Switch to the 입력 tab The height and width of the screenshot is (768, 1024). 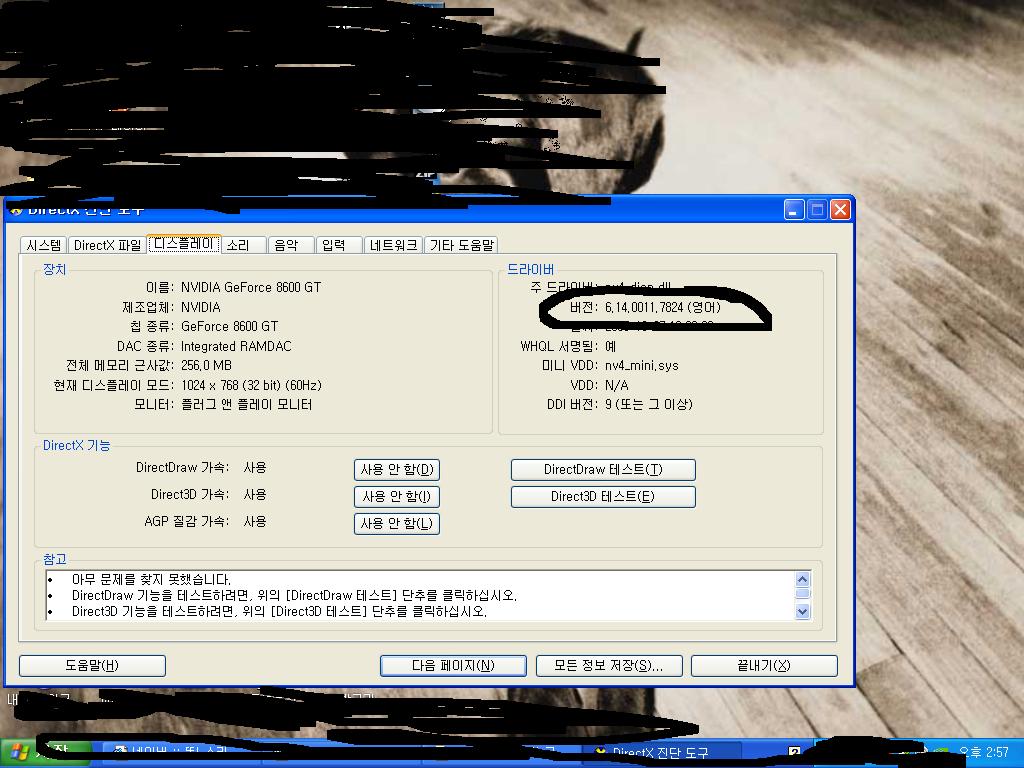click(x=339, y=245)
